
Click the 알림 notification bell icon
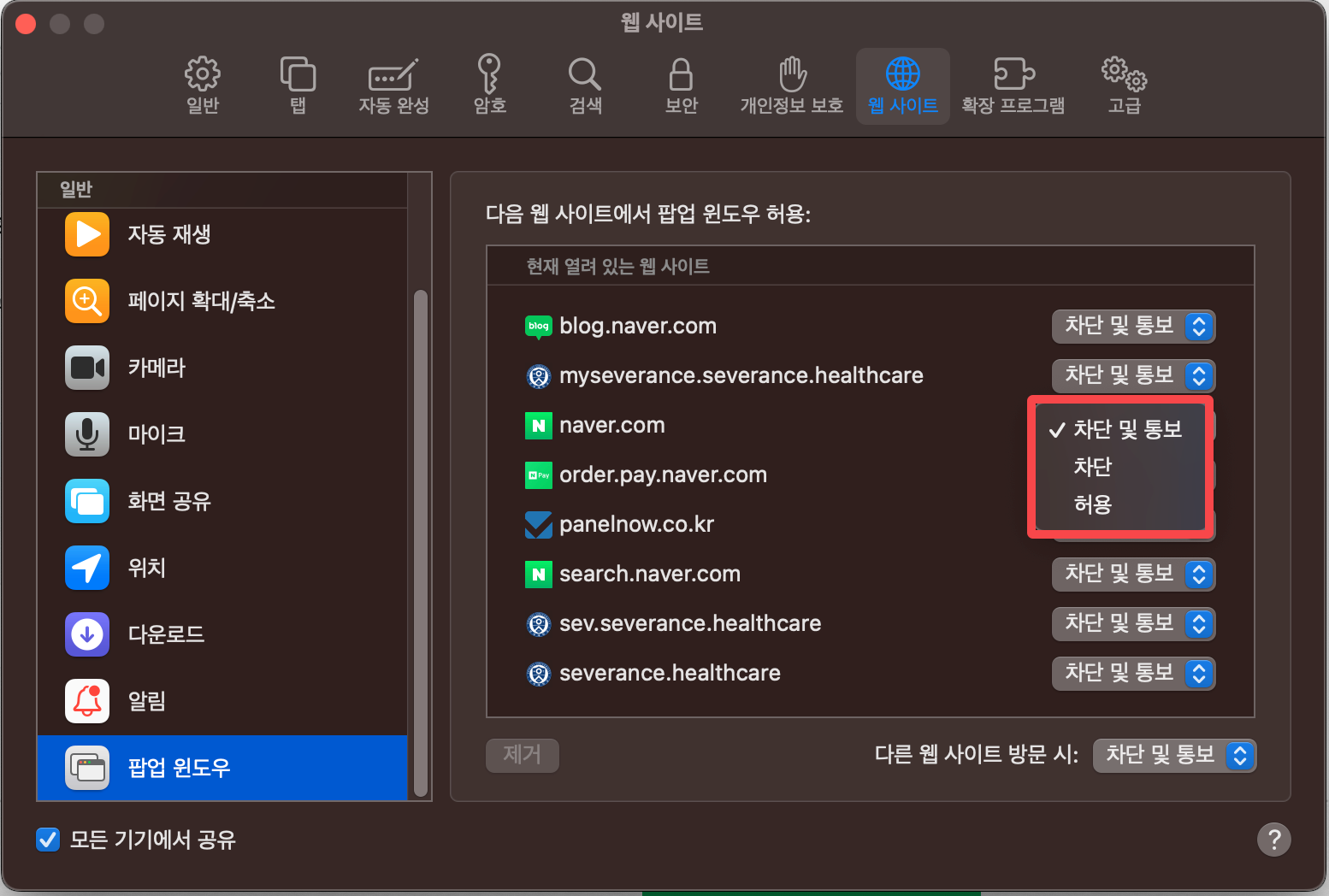[87, 701]
